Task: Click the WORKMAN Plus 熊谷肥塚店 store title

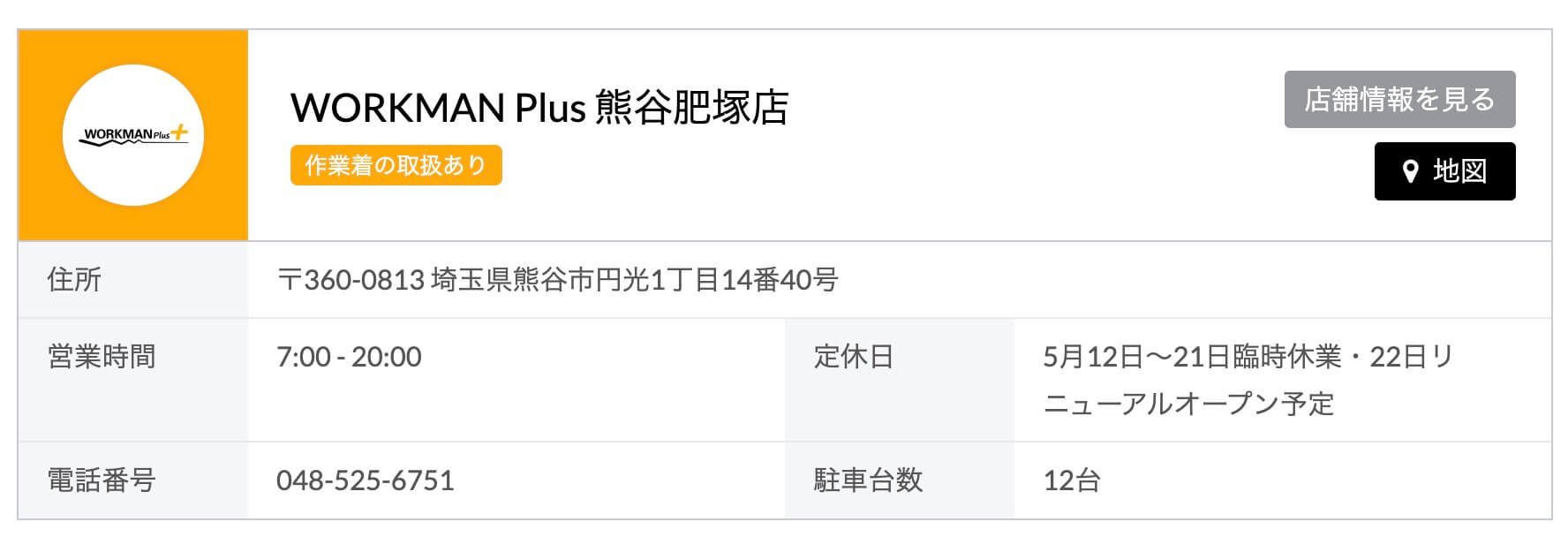Action: 539,108
